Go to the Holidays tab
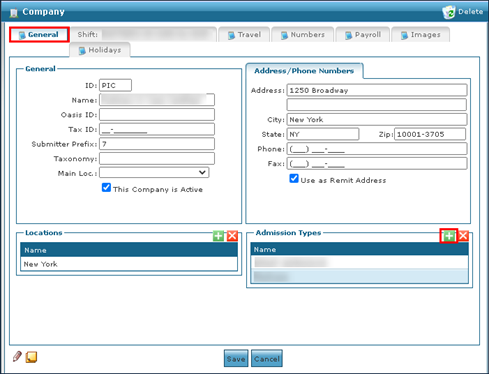Viewport: 489px width, 374px height. [x=100, y=50]
